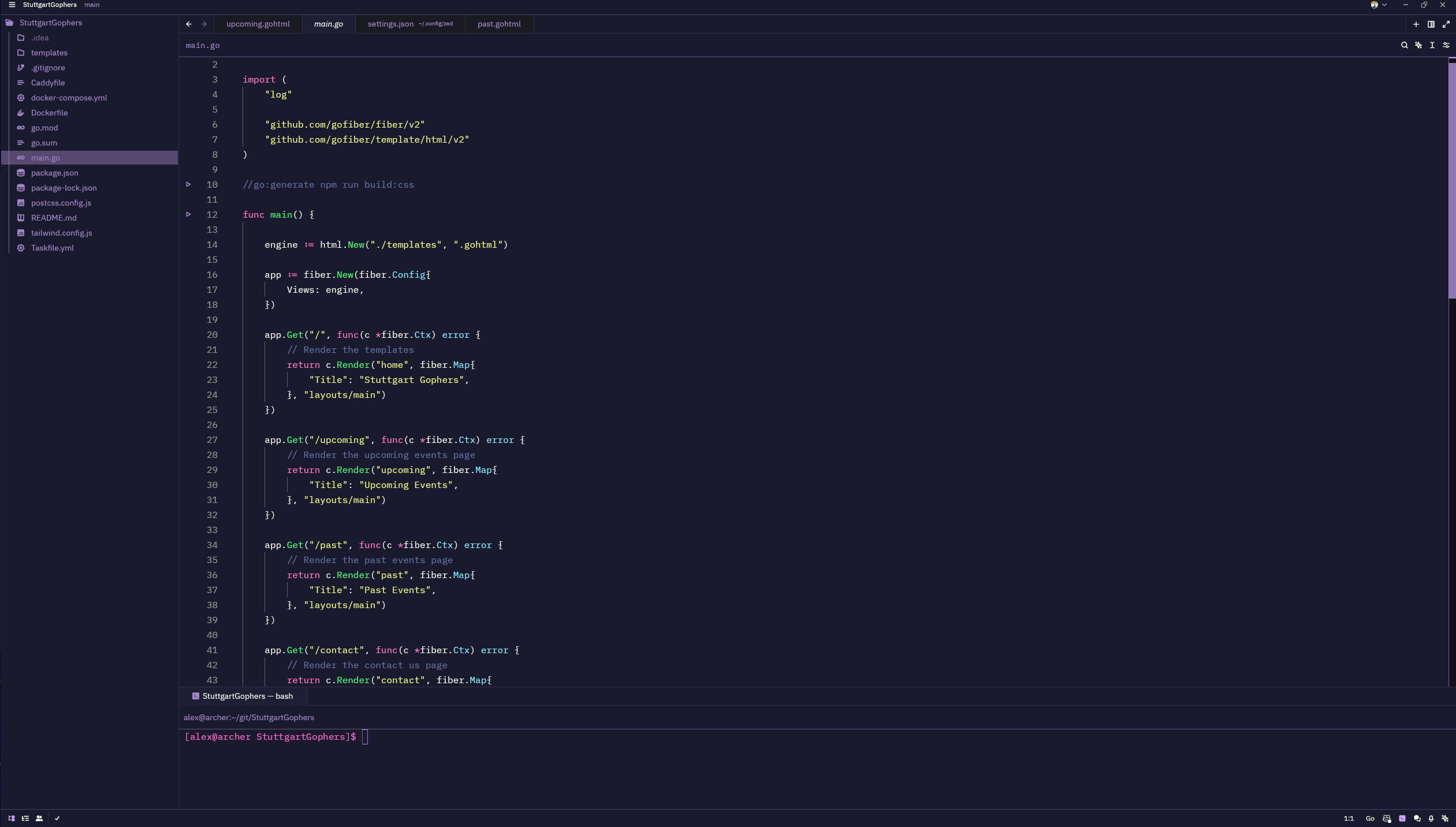Screen dimensions: 1456x827
Task: Open the chat panel speech-bubbles icon
Action: (x=1417, y=818)
